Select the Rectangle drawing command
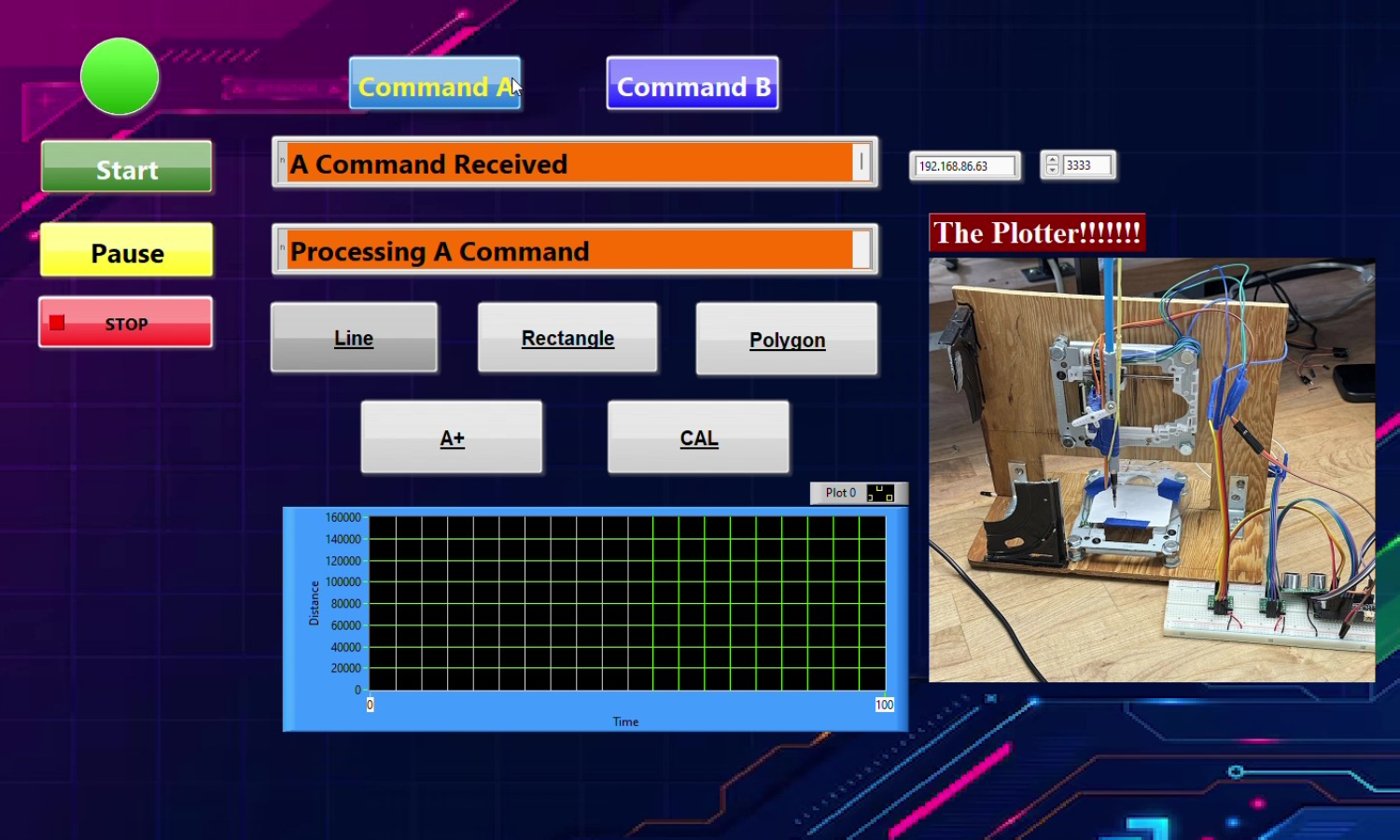 (567, 338)
